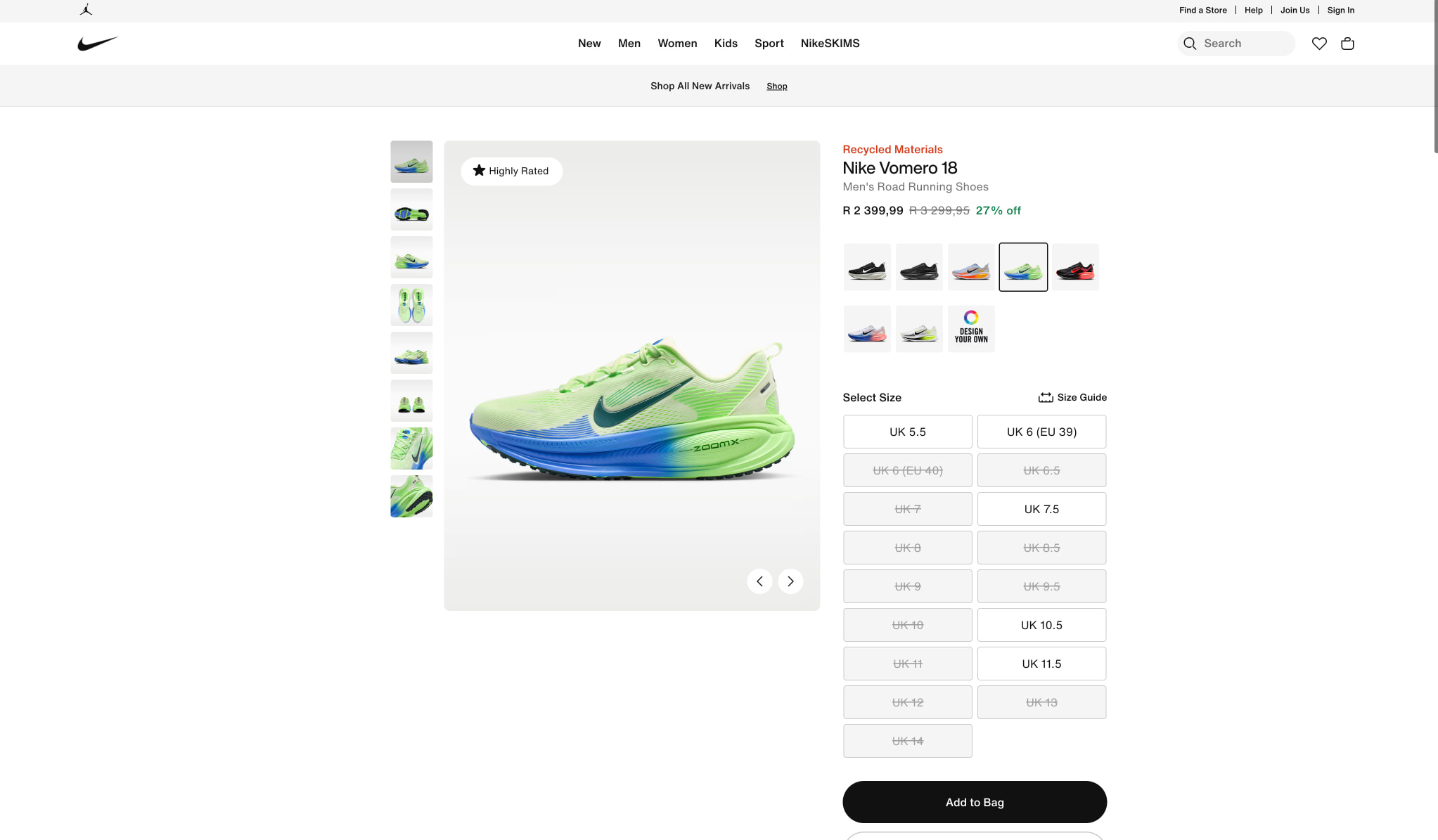1438x840 pixels.
Task: Select size UK 5.5
Action: 907,432
